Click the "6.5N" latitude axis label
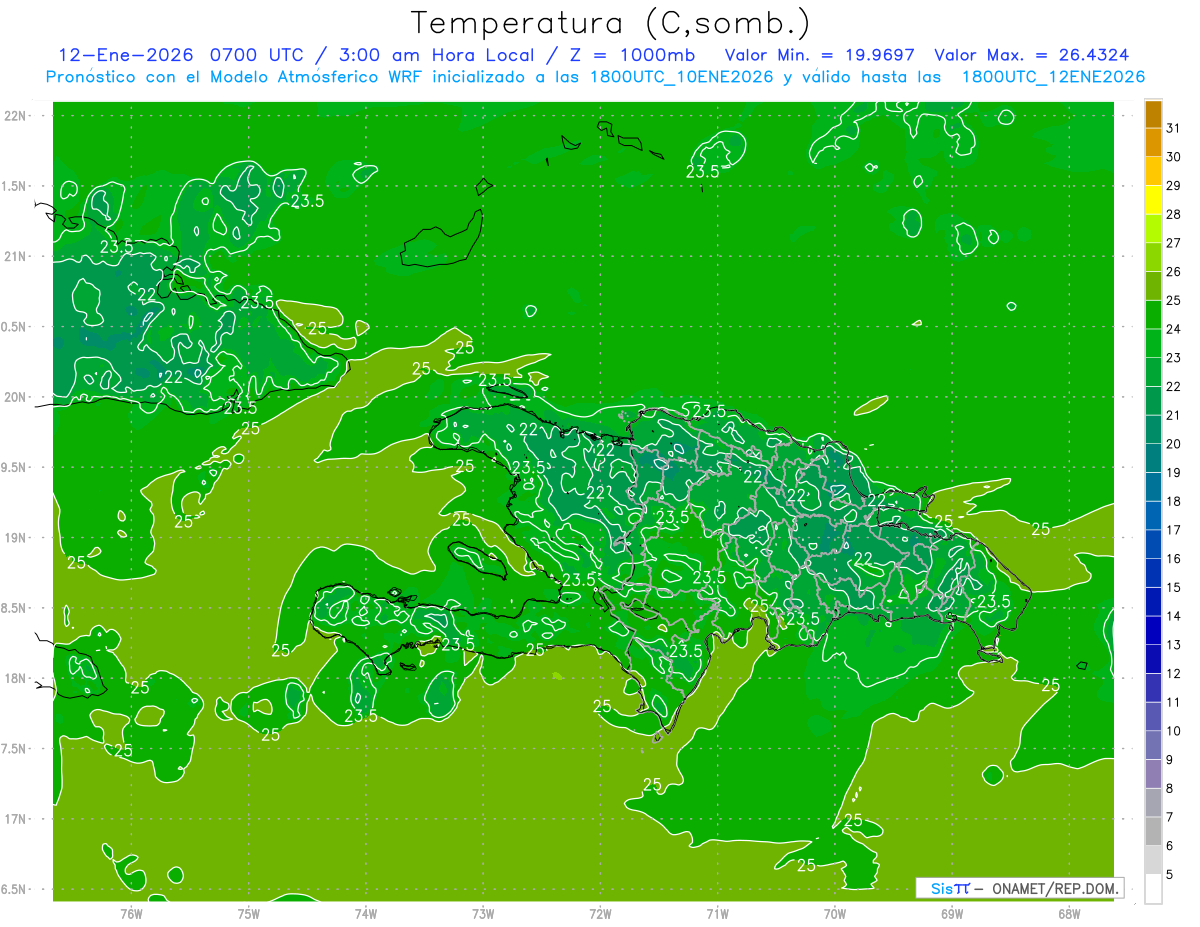 [x=14, y=890]
